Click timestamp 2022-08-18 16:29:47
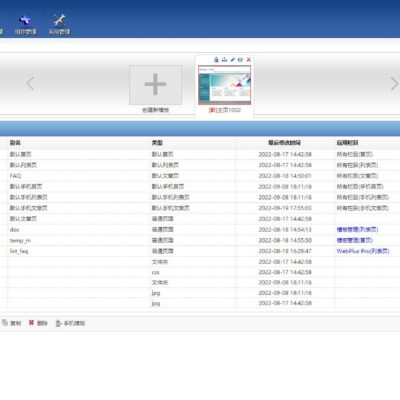The height and width of the screenshot is (400, 400). coord(285,251)
